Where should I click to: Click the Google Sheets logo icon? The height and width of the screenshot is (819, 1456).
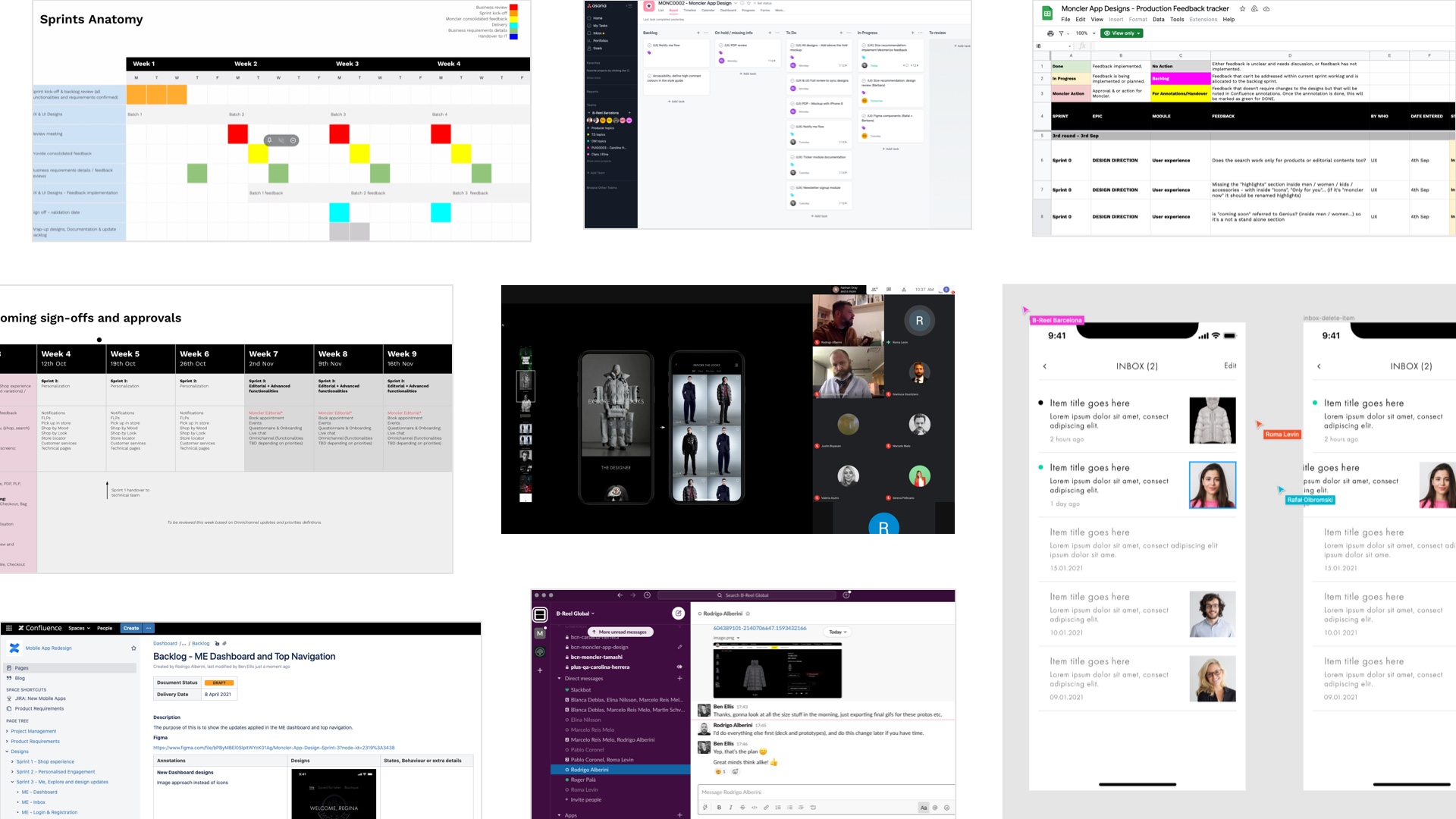coord(1047,13)
